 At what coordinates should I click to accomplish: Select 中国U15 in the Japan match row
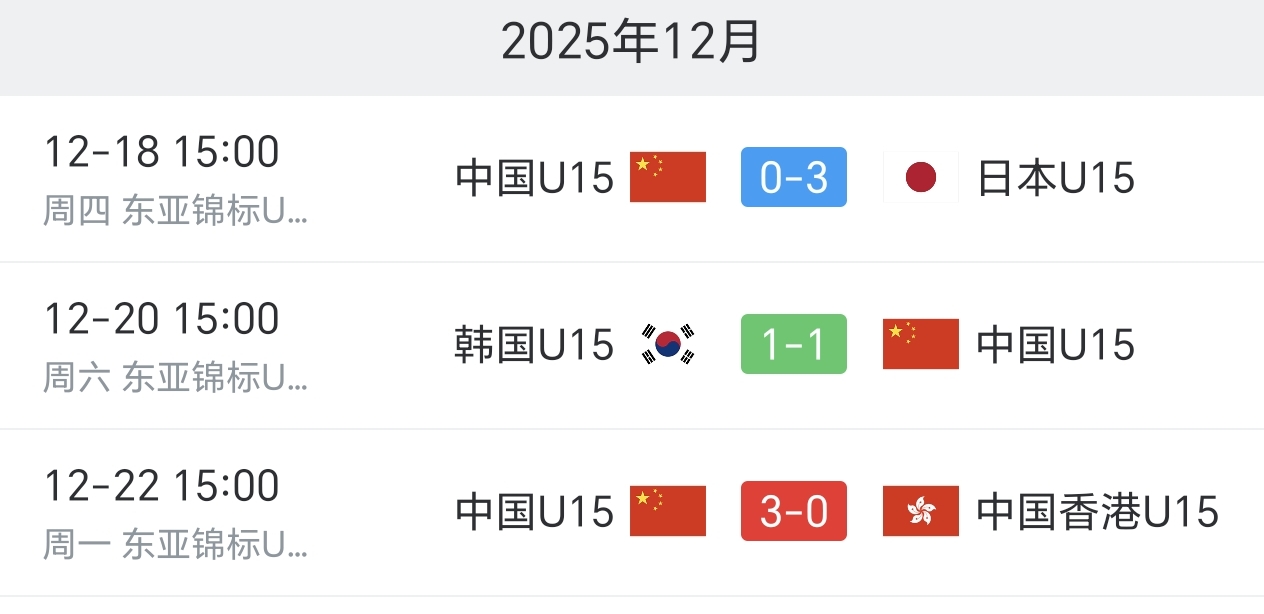pos(534,179)
